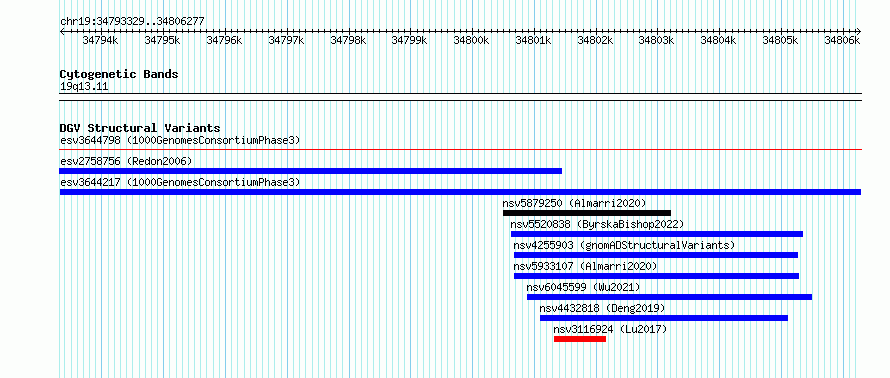Open the esv2758756 (Redon2006) label
Viewport: 890px width, 378px height.
pyautogui.click(x=126, y=161)
